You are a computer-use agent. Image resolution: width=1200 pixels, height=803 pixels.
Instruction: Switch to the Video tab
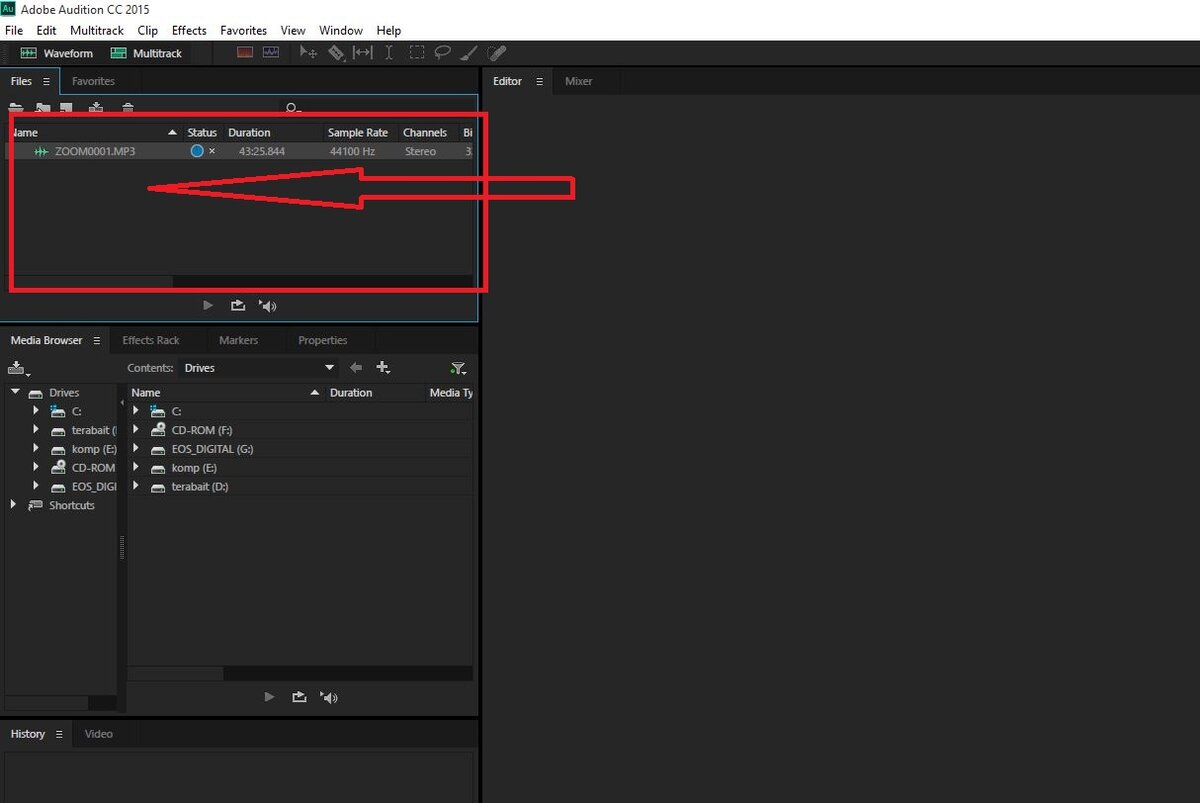coord(99,734)
